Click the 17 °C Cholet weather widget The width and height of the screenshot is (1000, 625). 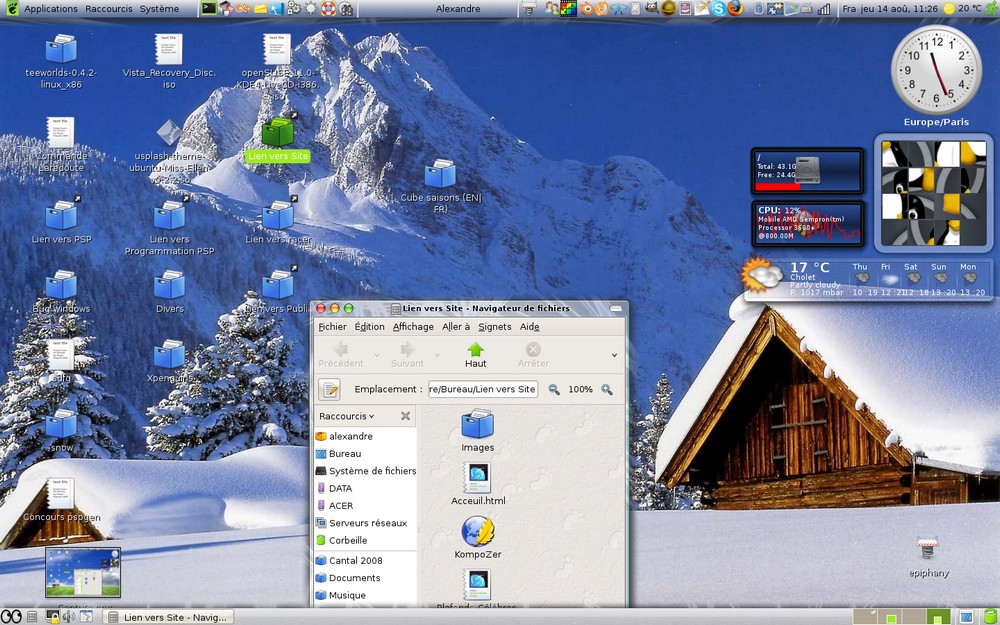click(x=868, y=278)
